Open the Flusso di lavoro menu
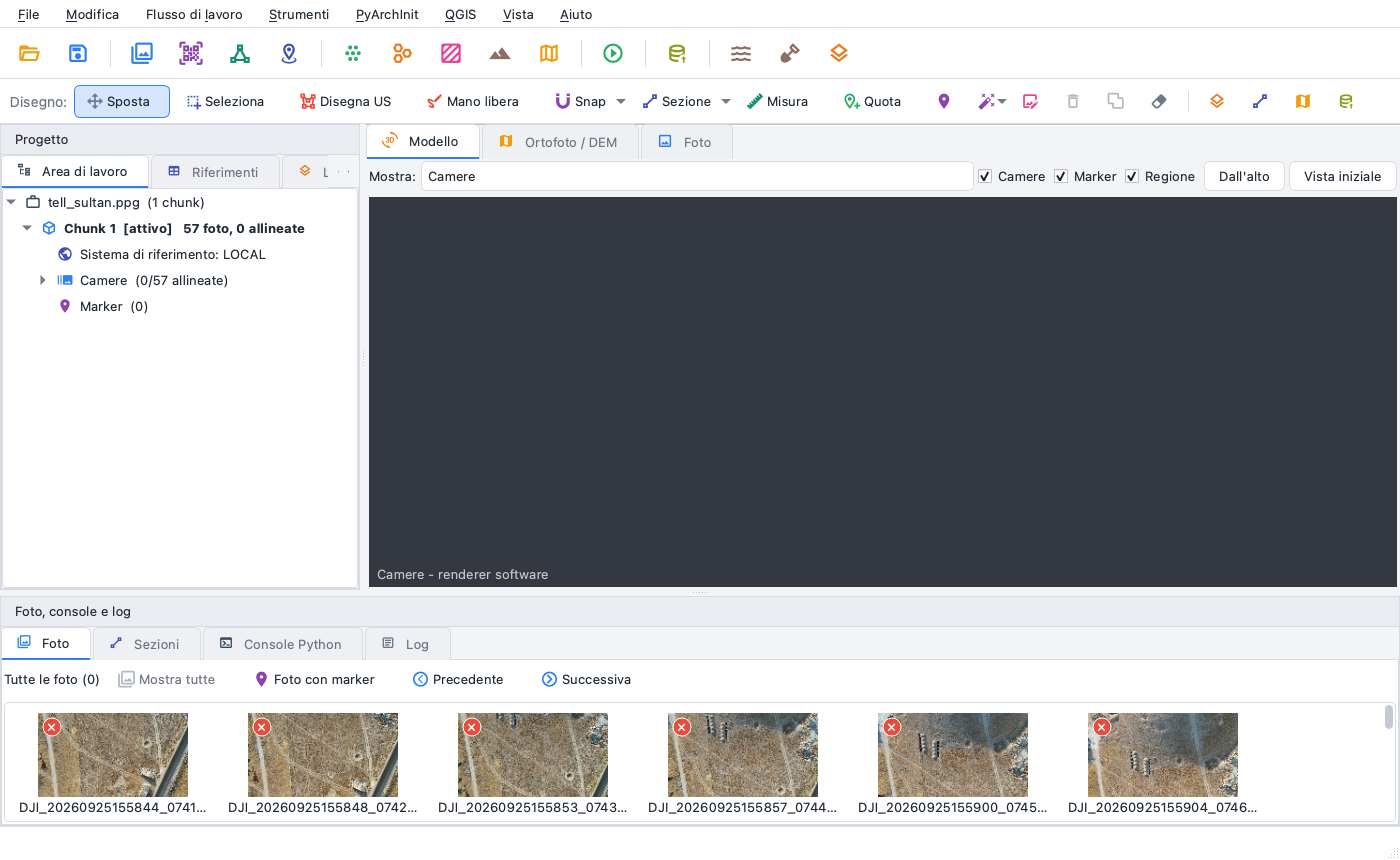Screen dimensions: 1400x860 194,14
